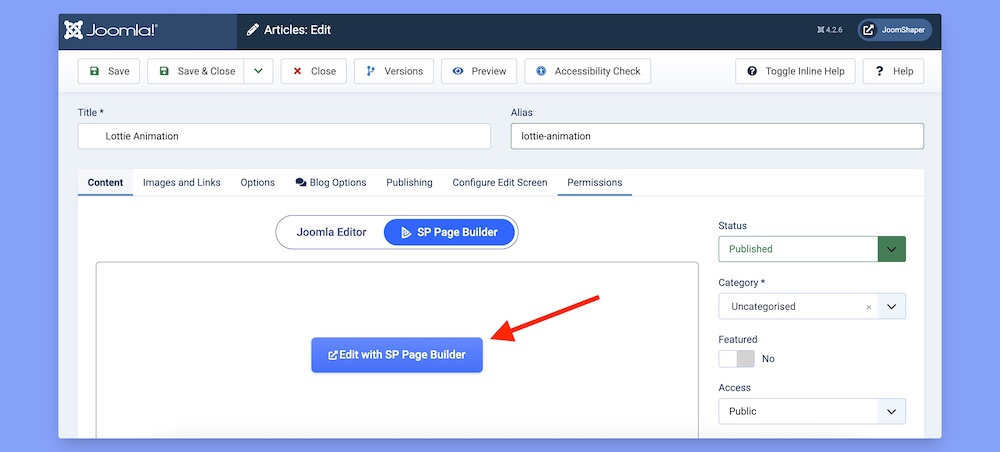Click the Preview eye icon

[x=458, y=71]
